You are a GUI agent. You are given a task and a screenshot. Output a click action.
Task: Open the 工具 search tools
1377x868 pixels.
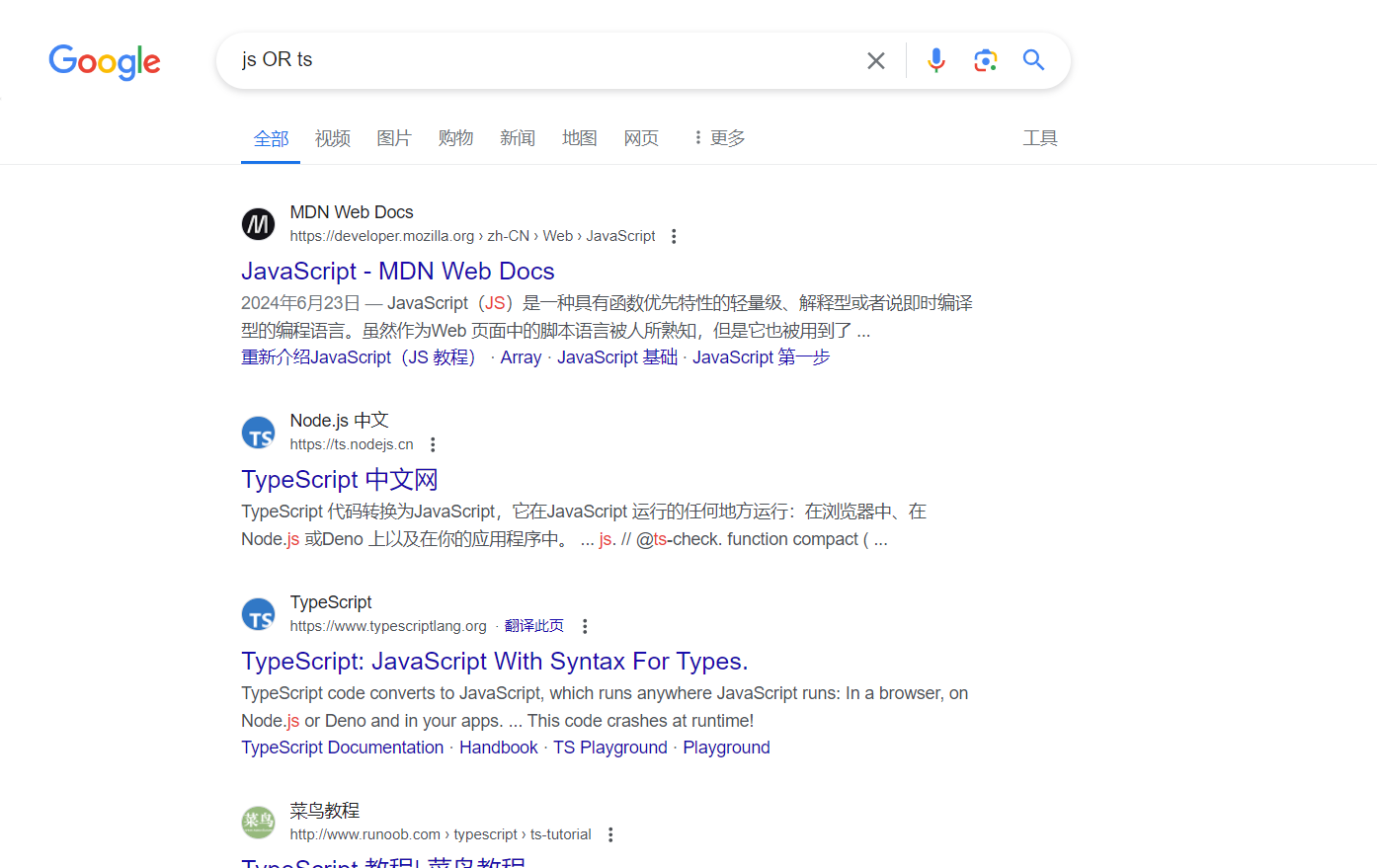point(1040,138)
